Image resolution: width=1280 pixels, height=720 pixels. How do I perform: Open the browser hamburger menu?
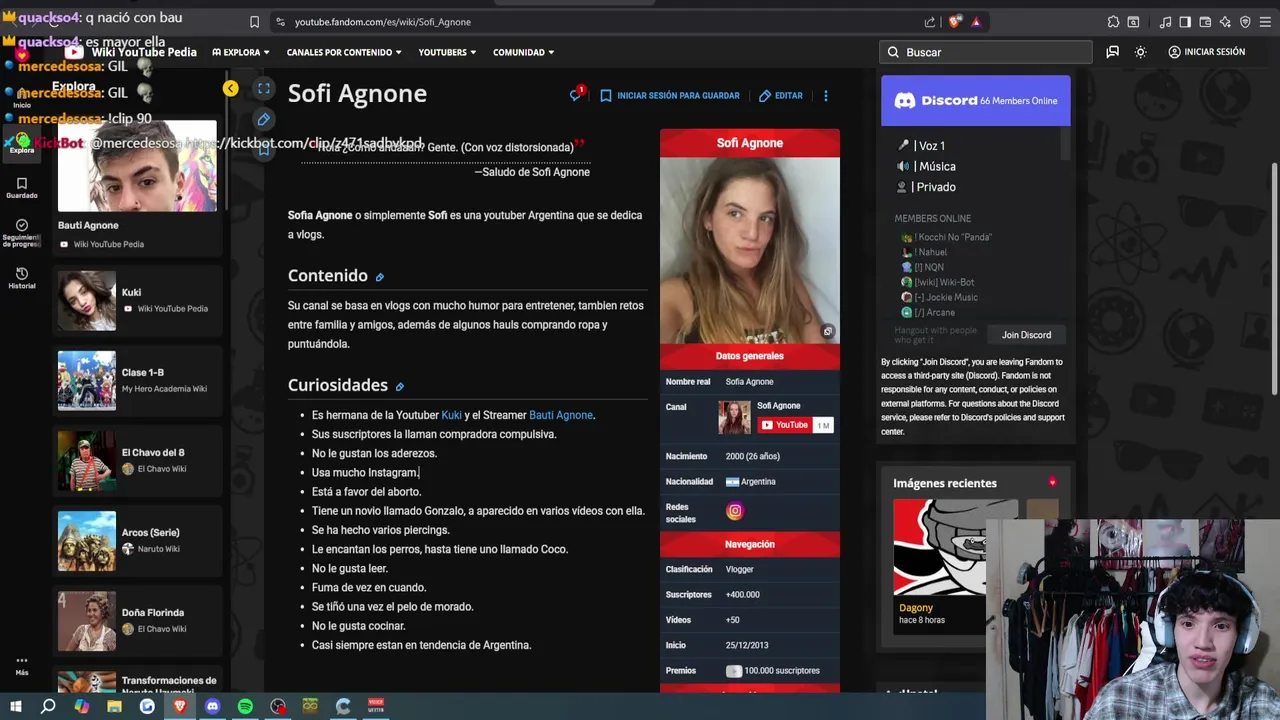(1265, 22)
